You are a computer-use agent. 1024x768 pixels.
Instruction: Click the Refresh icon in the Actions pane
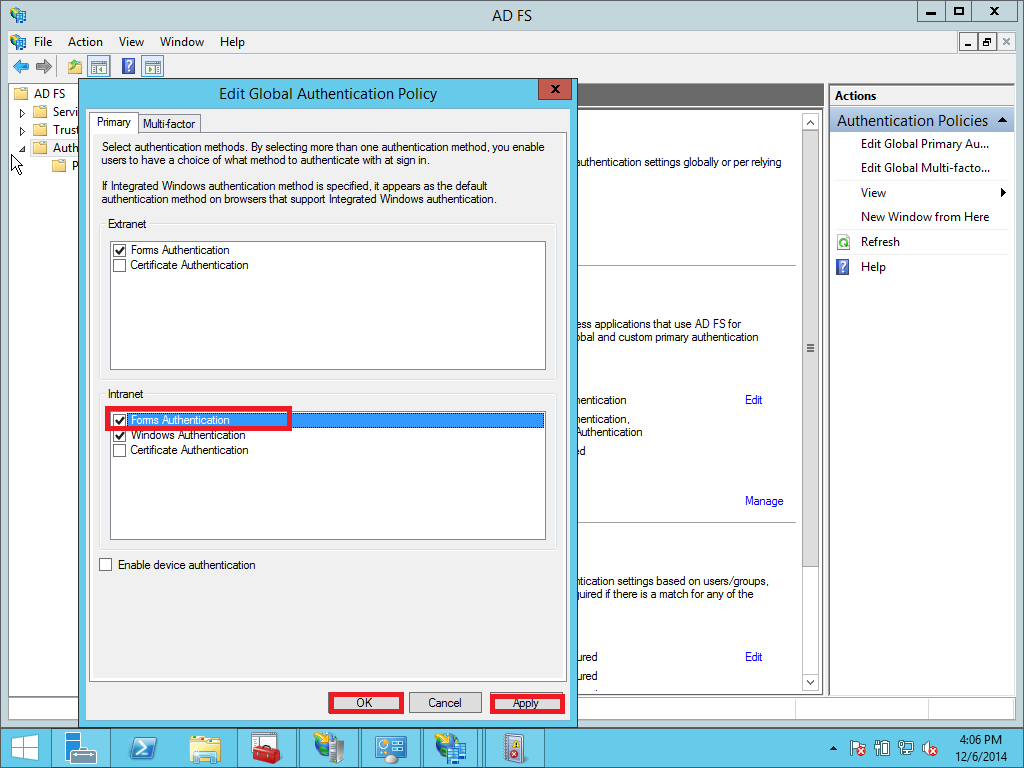coord(843,241)
